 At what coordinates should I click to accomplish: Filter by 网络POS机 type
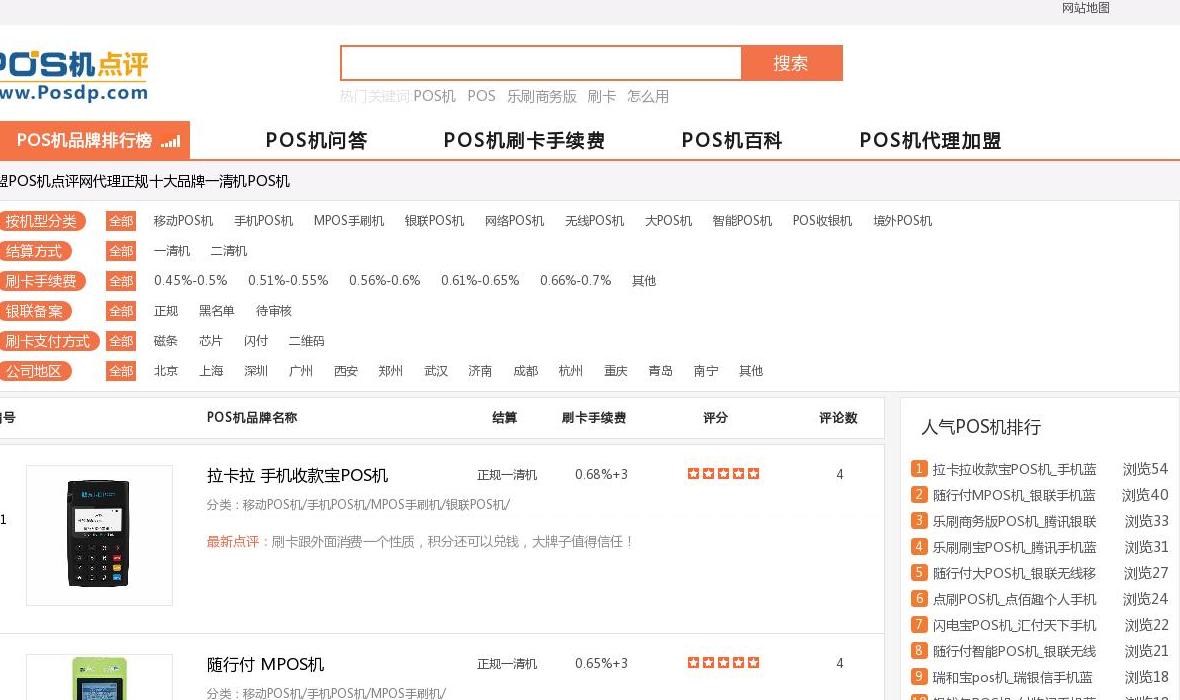point(514,221)
